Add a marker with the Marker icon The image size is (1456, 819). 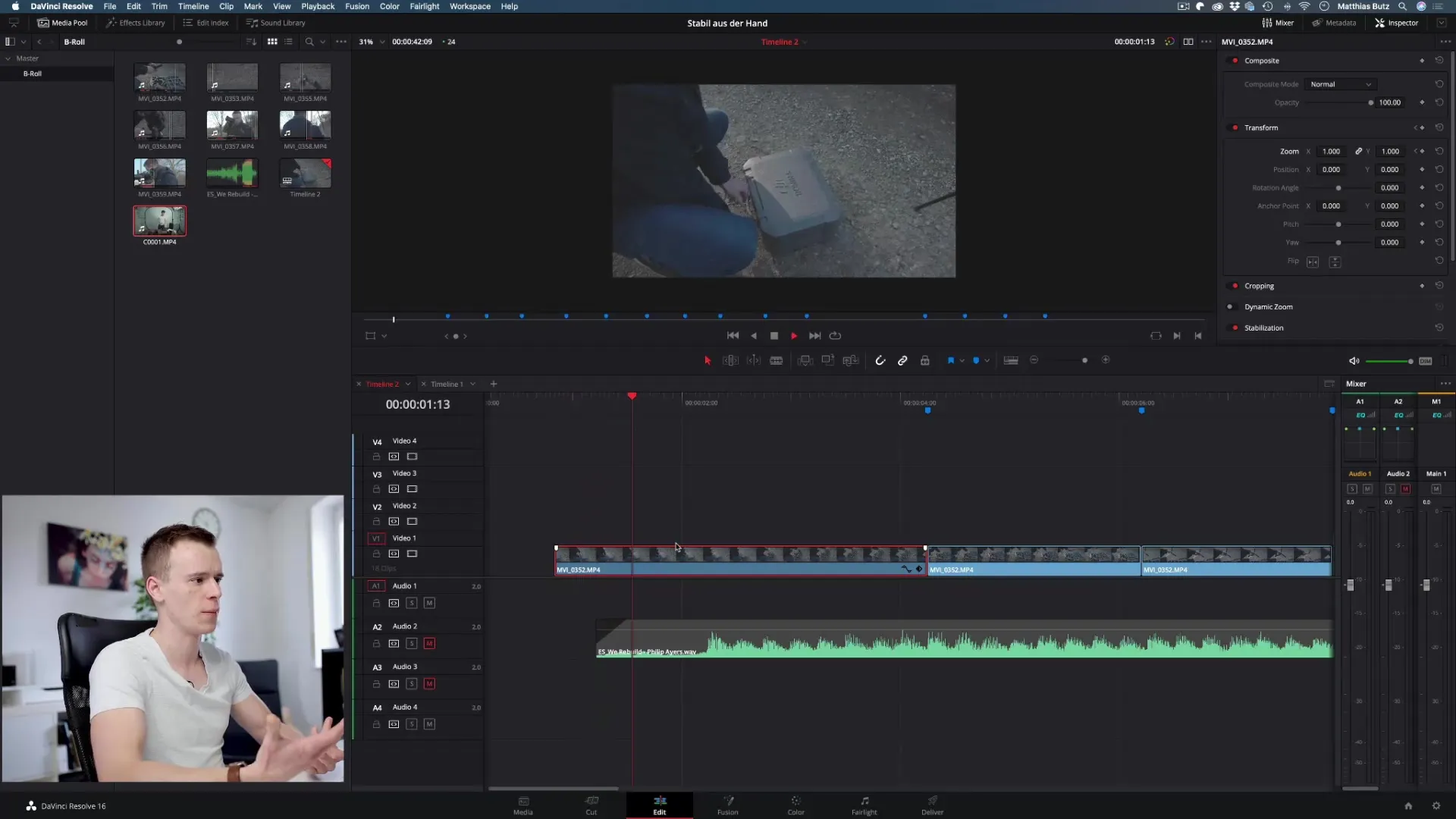tap(976, 361)
